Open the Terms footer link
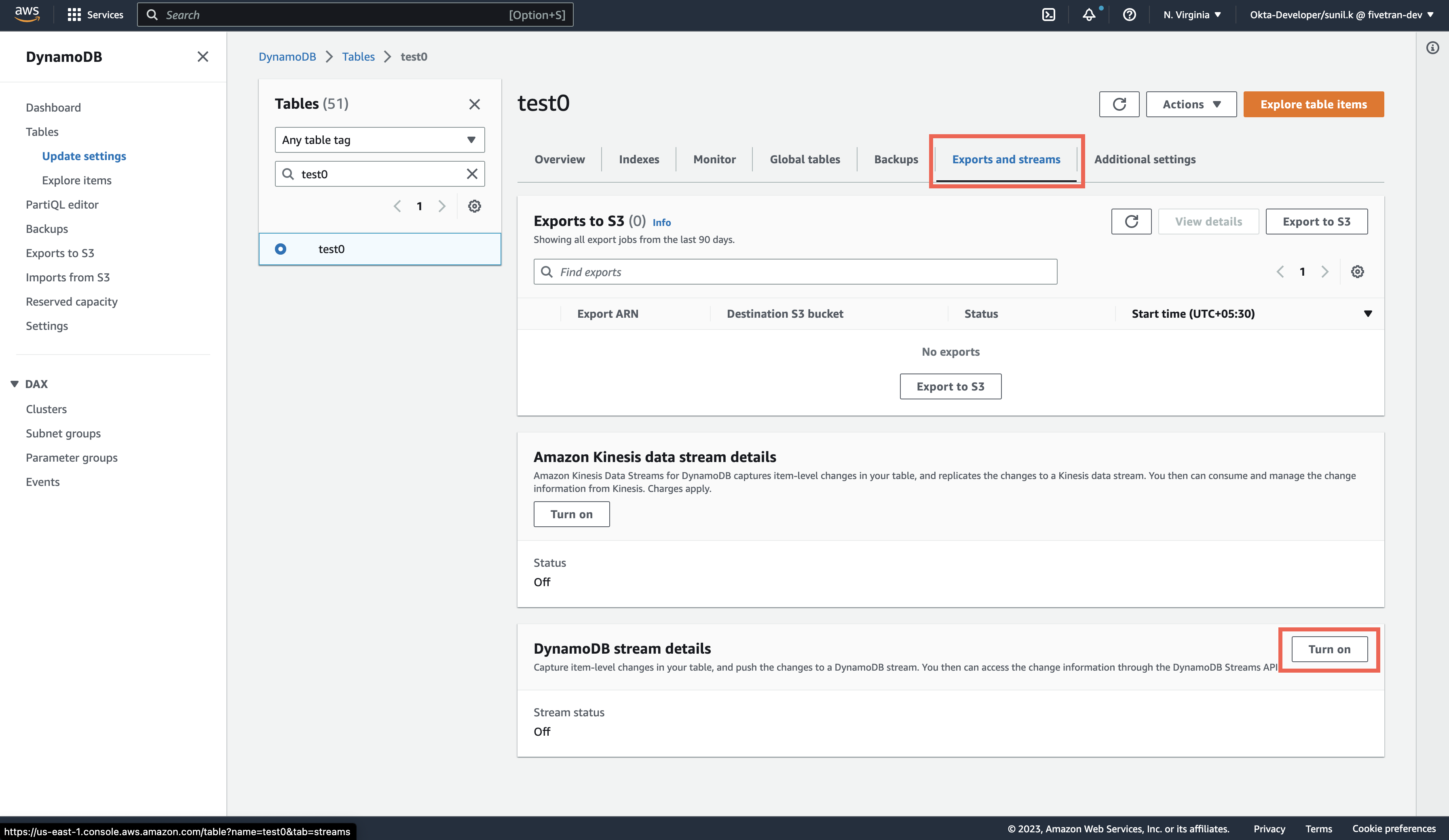The width and height of the screenshot is (1449, 840). pyautogui.click(x=1318, y=829)
